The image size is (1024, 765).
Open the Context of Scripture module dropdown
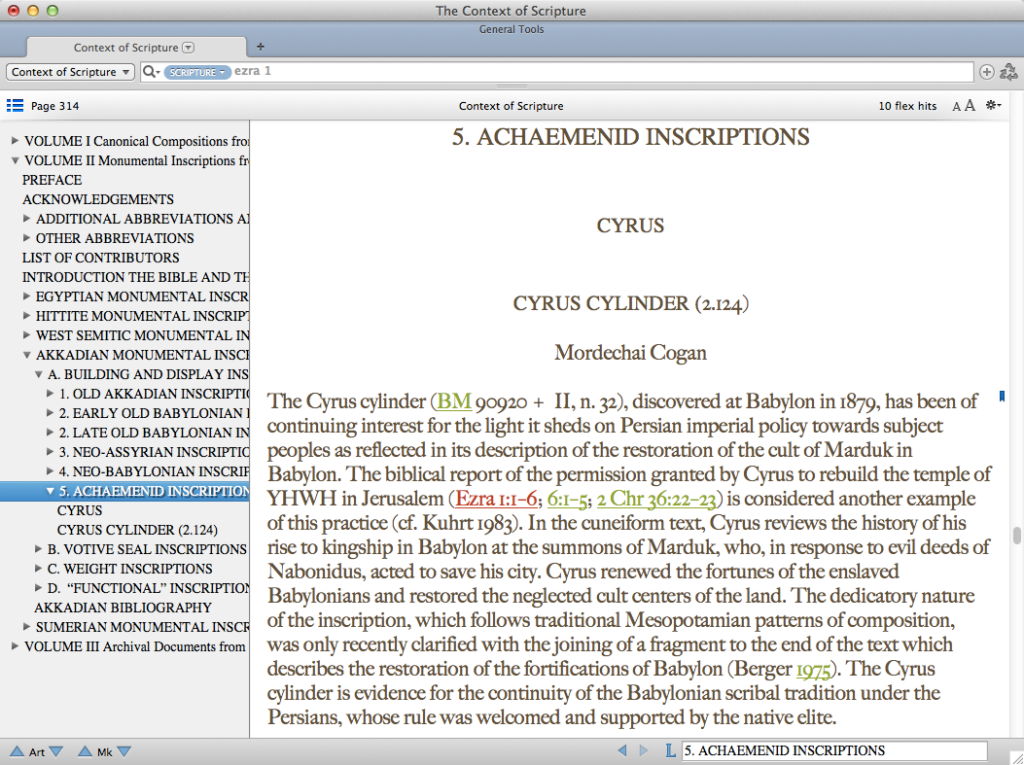70,72
